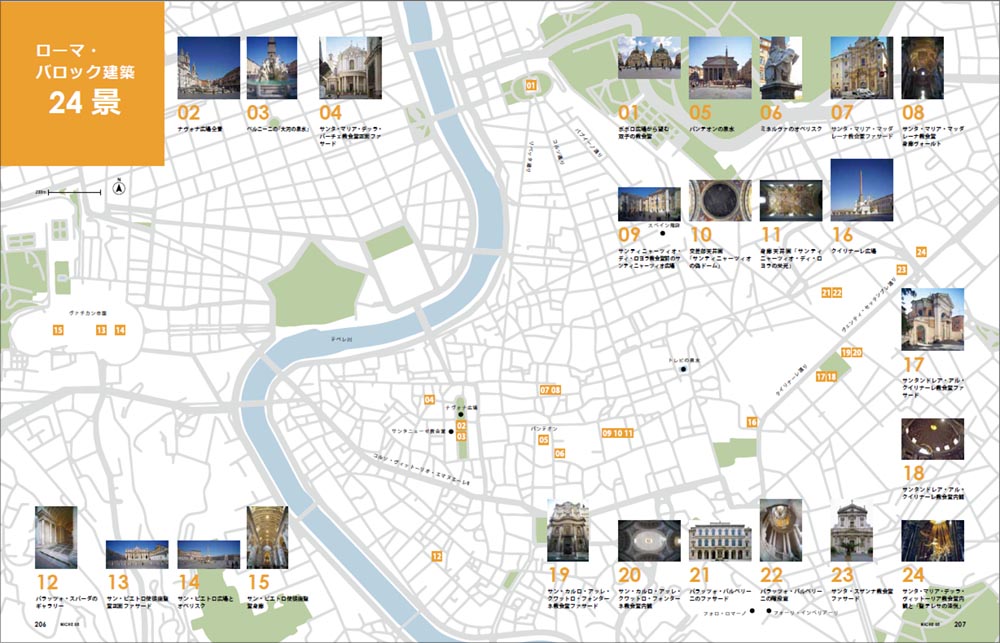
Task: Select the combined map marker 19 20
Action: pyautogui.click(x=851, y=352)
